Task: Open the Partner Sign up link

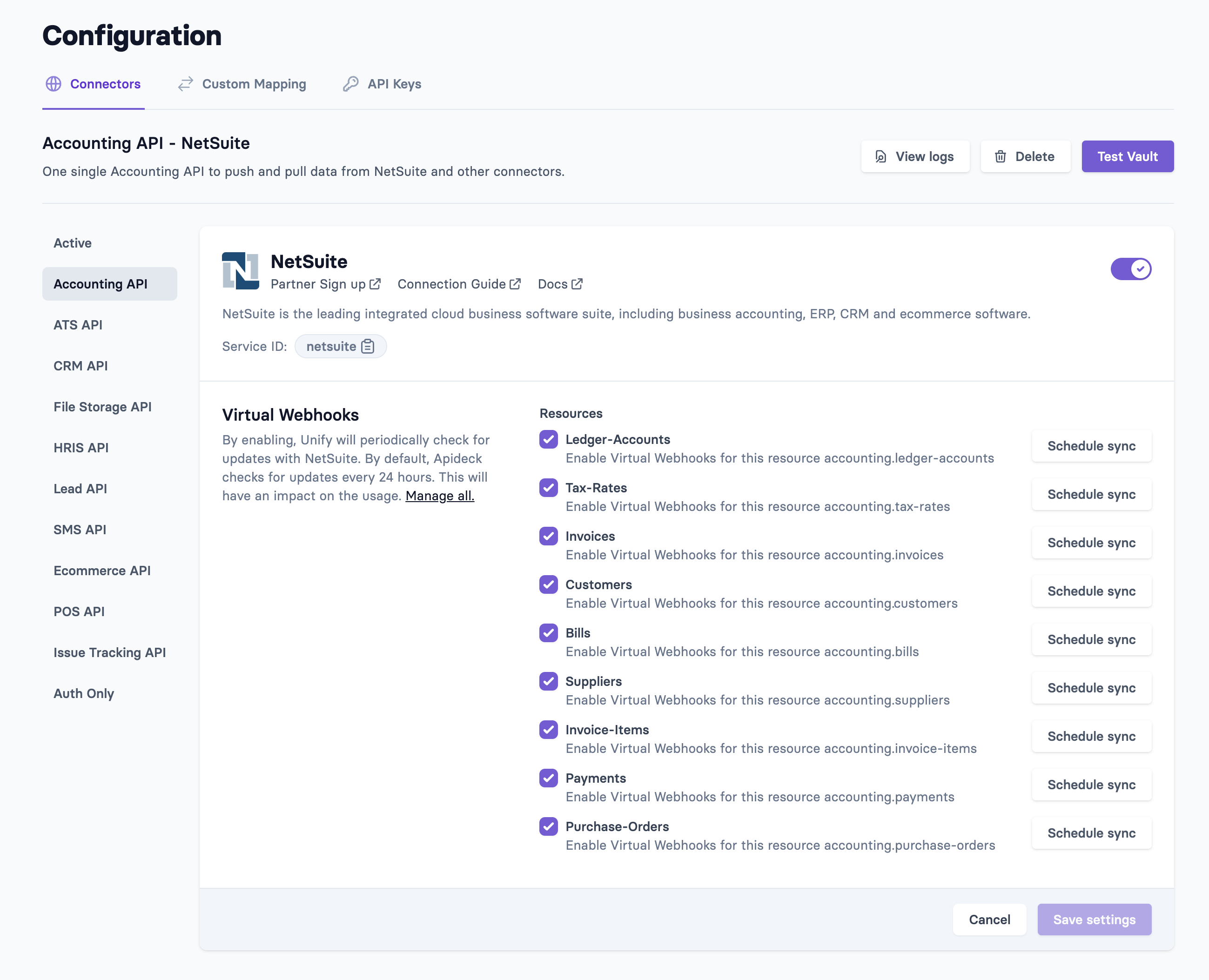Action: (x=325, y=284)
